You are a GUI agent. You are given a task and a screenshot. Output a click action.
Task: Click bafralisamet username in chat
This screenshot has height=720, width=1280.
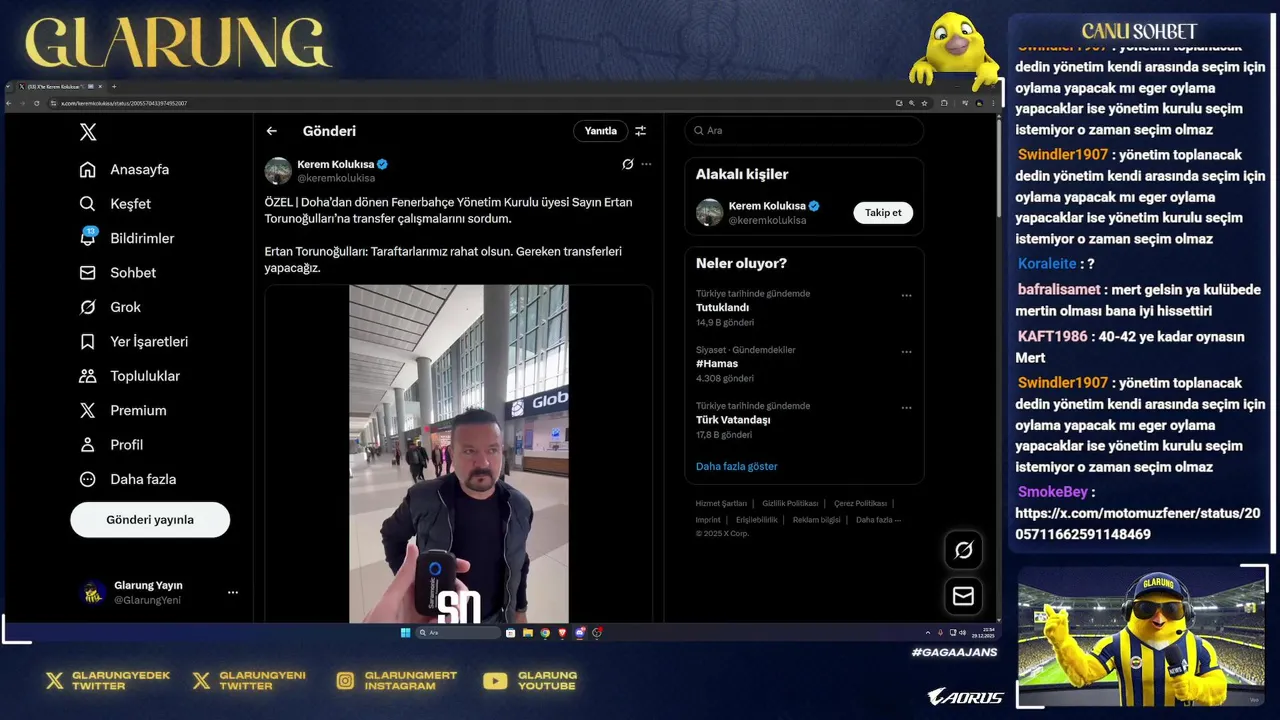[1059, 289]
